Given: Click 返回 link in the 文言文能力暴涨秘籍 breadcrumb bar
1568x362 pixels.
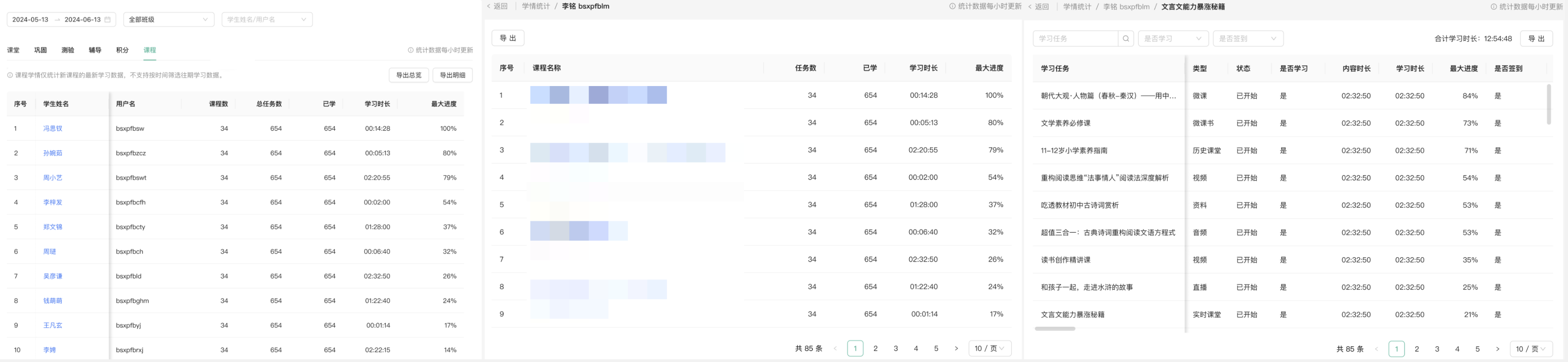Looking at the screenshot, I should coord(1038,7).
